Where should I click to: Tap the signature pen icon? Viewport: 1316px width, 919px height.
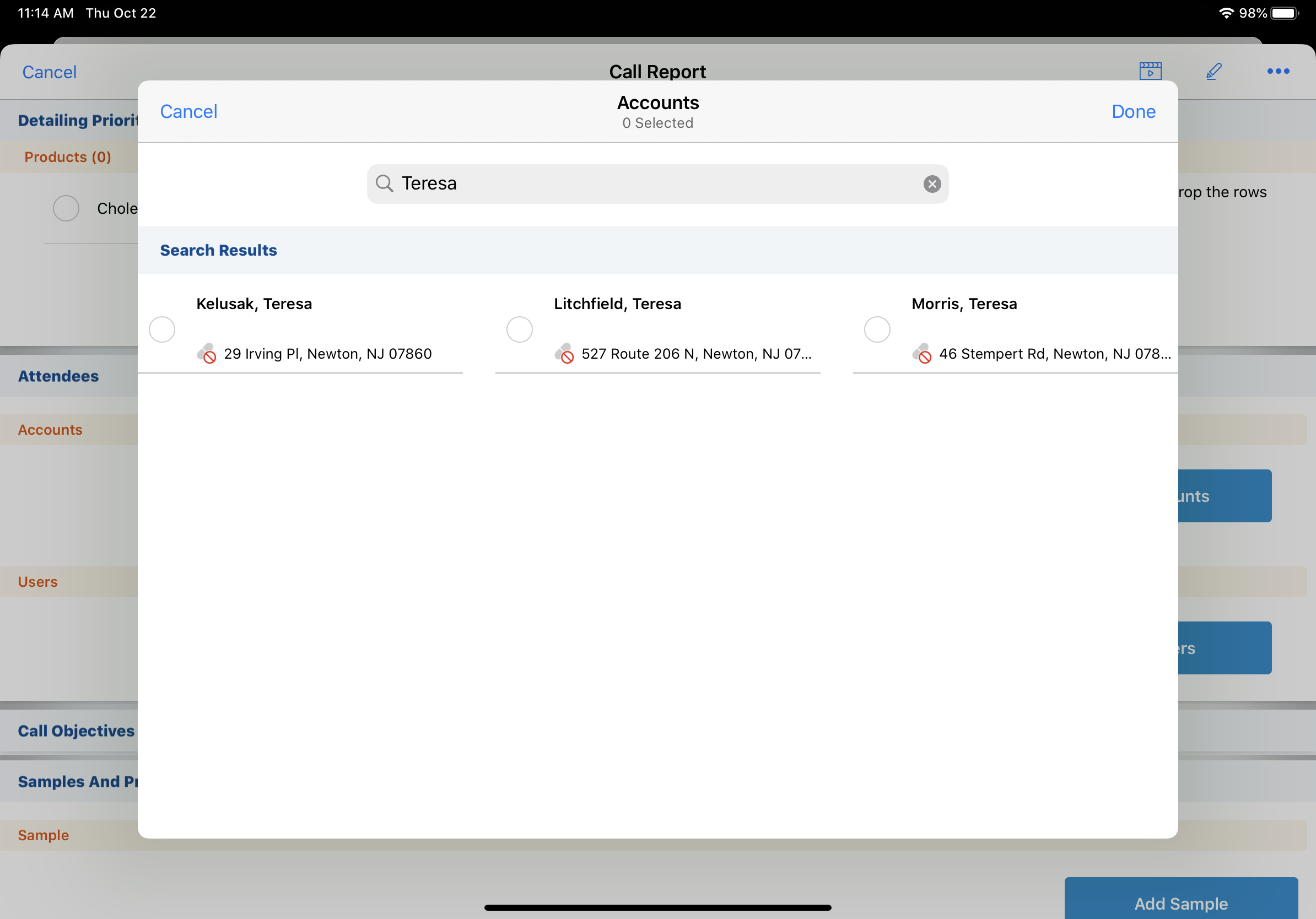[x=1213, y=71]
